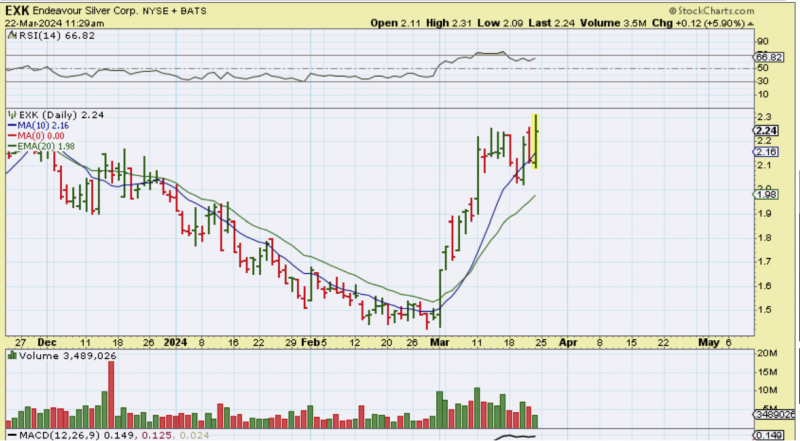
Task: Click the yellow highlighted latest candle
Action: click(536, 140)
